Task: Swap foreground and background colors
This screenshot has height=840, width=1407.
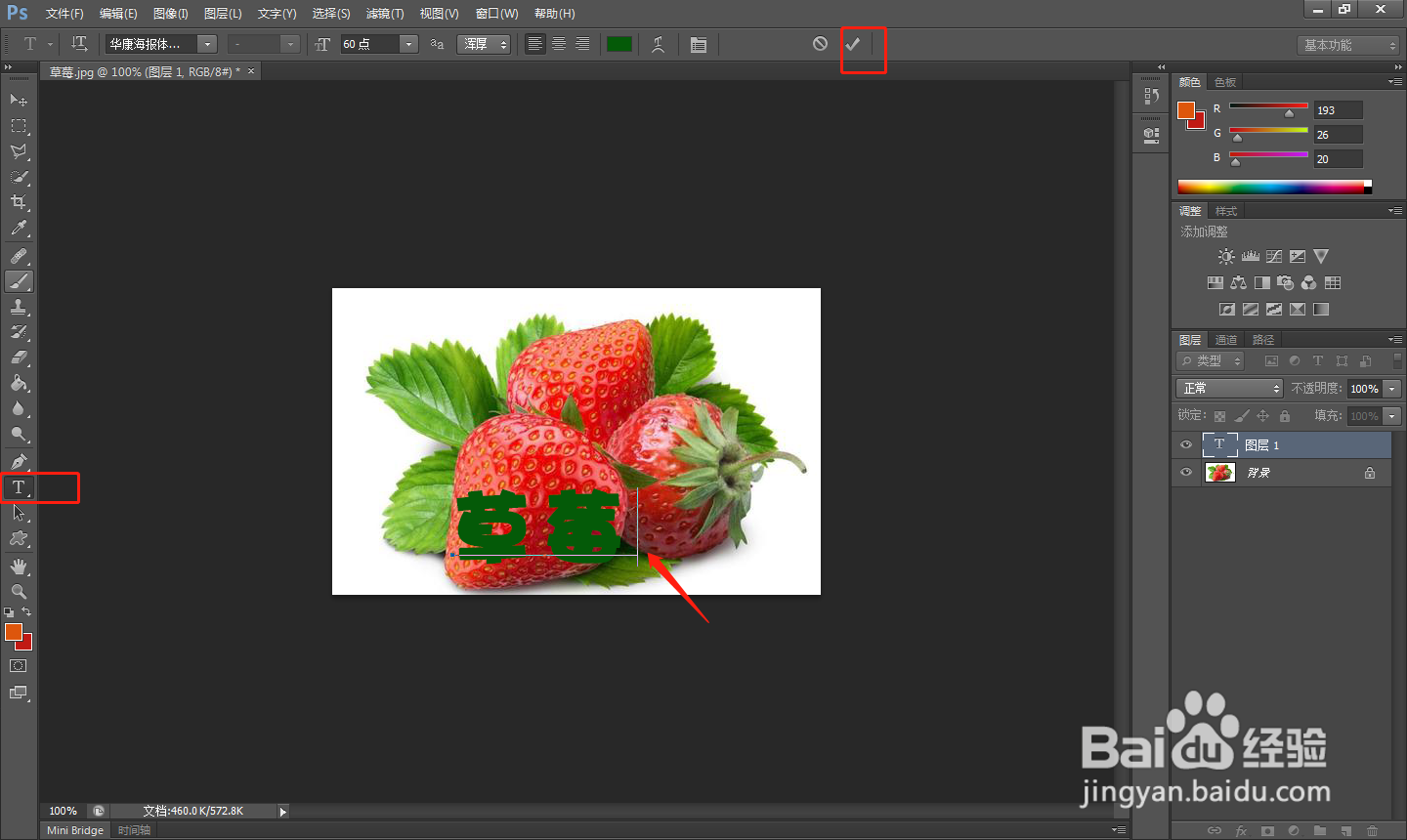Action: pyautogui.click(x=26, y=612)
